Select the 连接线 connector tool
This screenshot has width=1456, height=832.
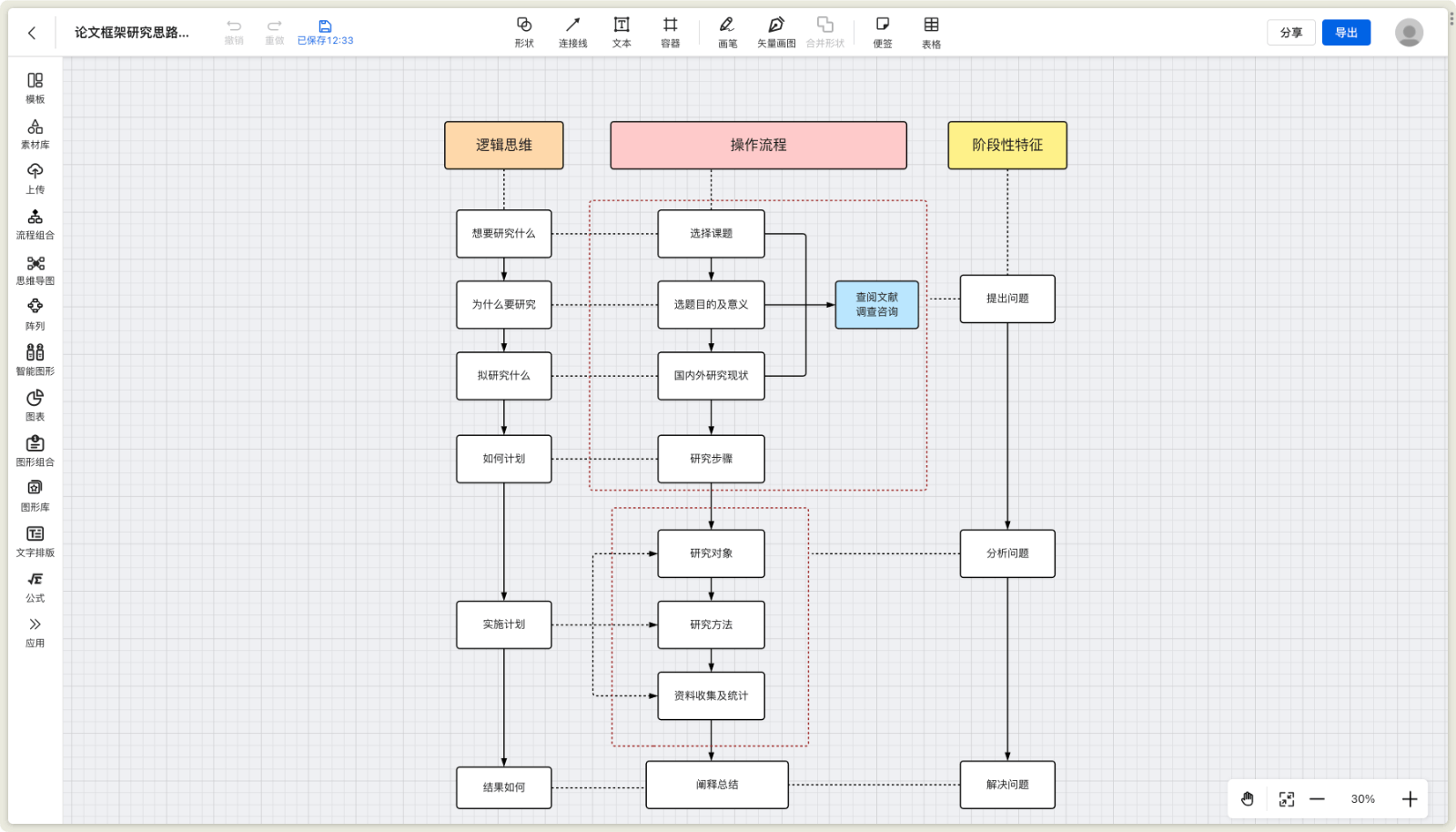(572, 31)
